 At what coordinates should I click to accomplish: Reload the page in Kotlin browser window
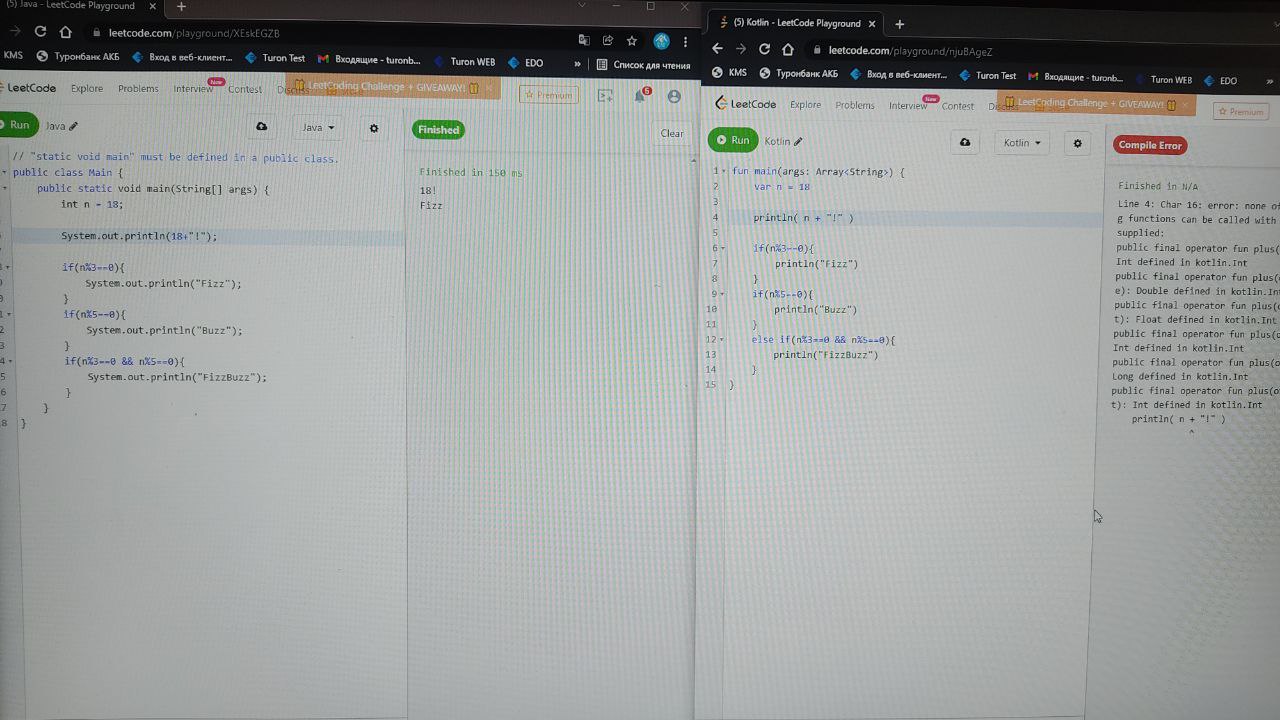pos(765,49)
